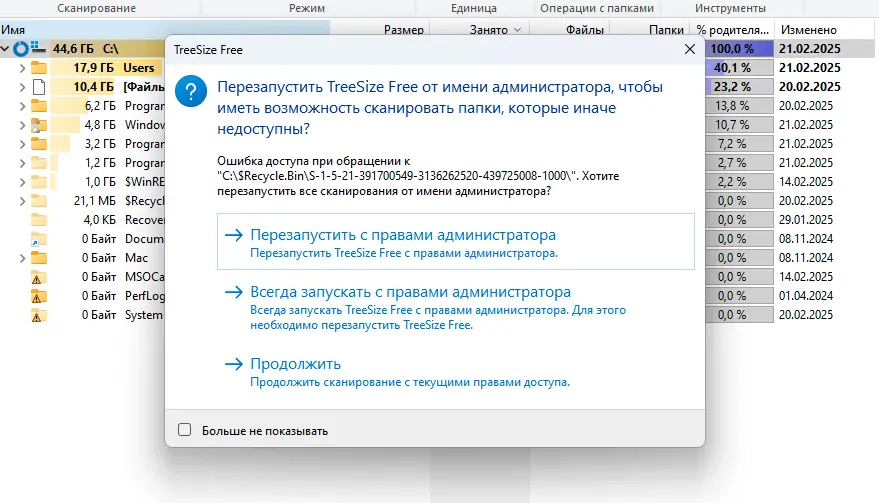The image size is (879, 503).
Task: Open the Сканирование ribbon group
Action: [96, 8]
